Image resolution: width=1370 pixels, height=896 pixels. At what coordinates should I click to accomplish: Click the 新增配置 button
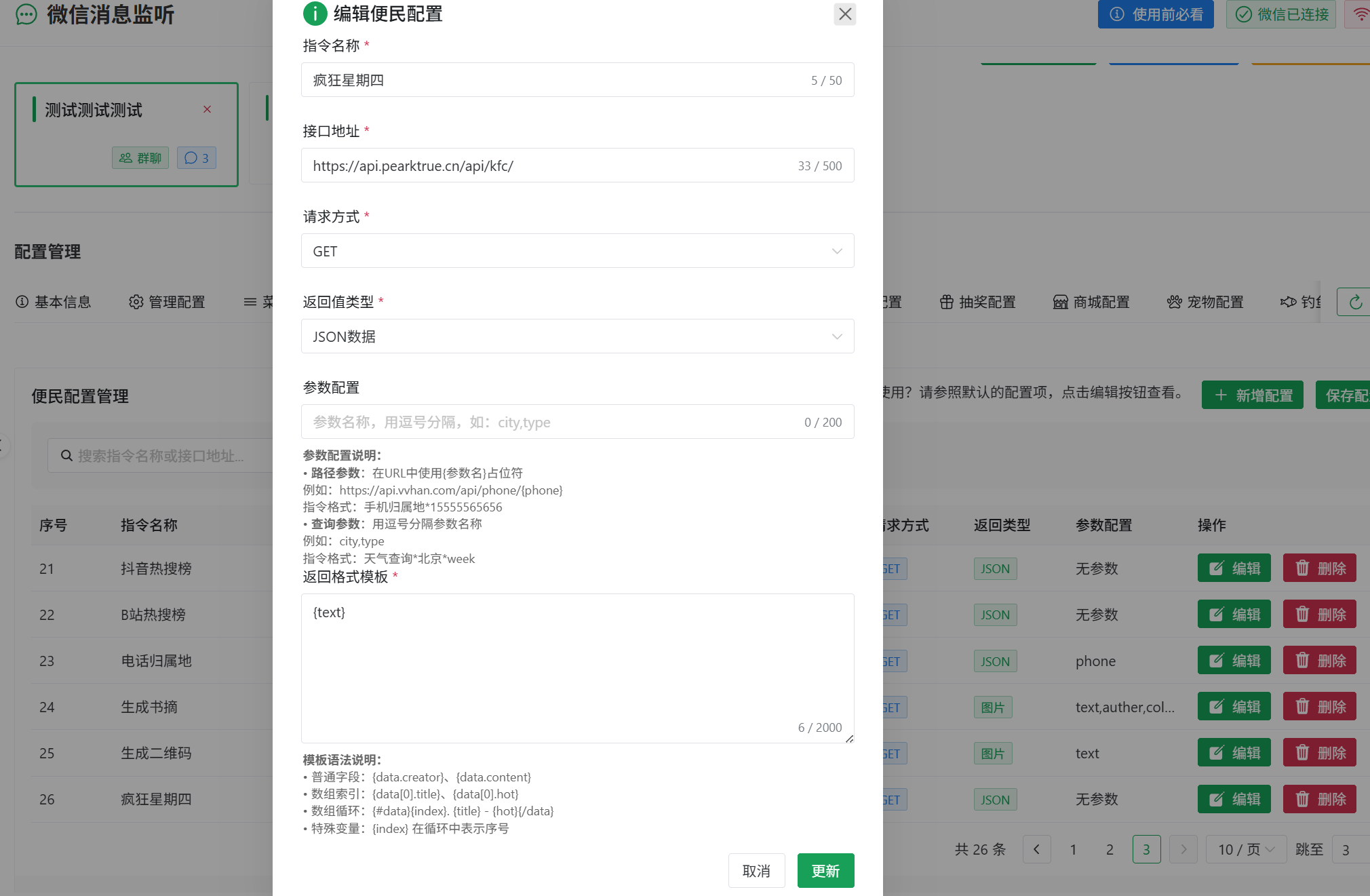(1253, 395)
